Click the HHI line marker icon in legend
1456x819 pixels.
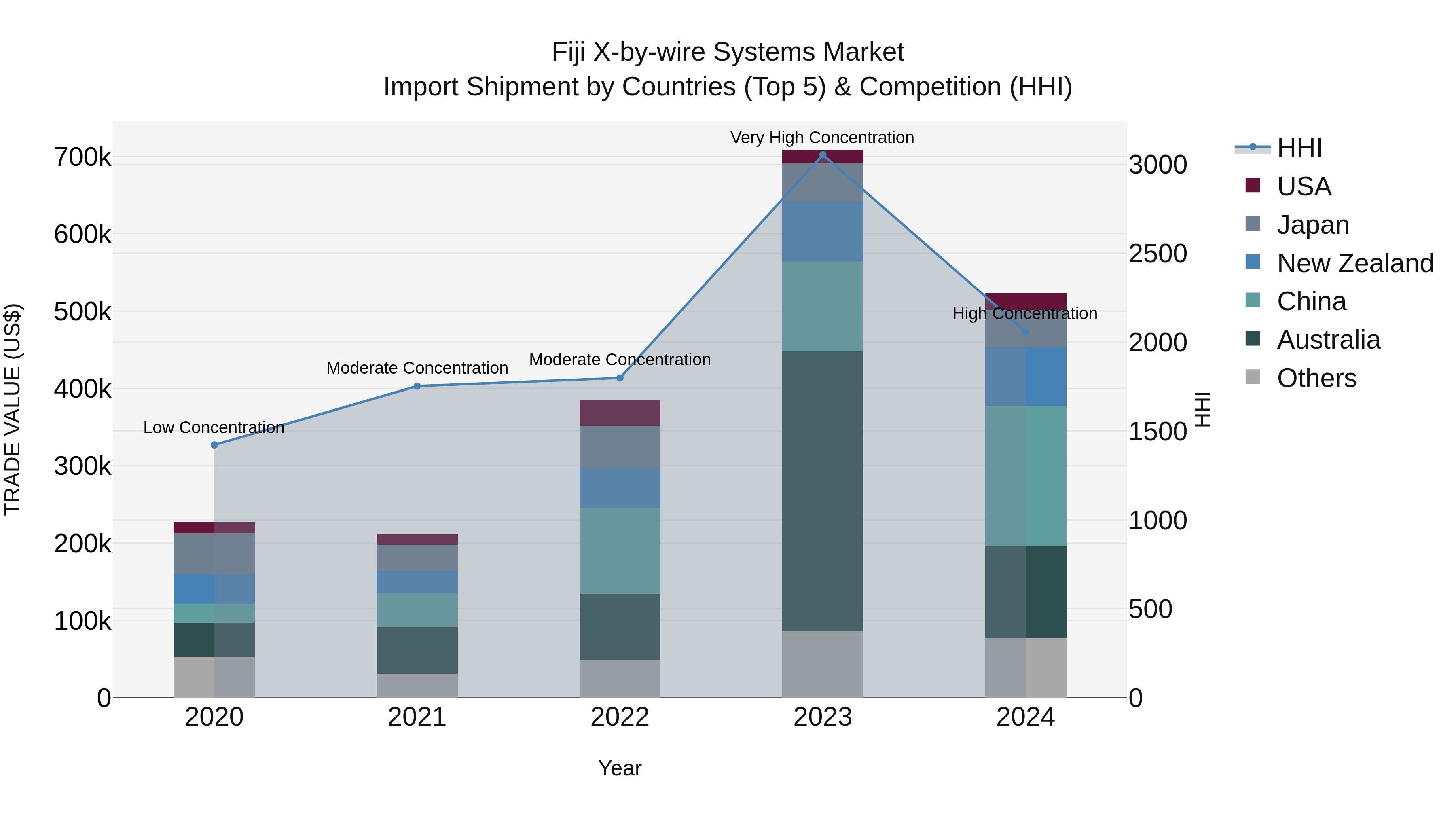pos(1253,148)
